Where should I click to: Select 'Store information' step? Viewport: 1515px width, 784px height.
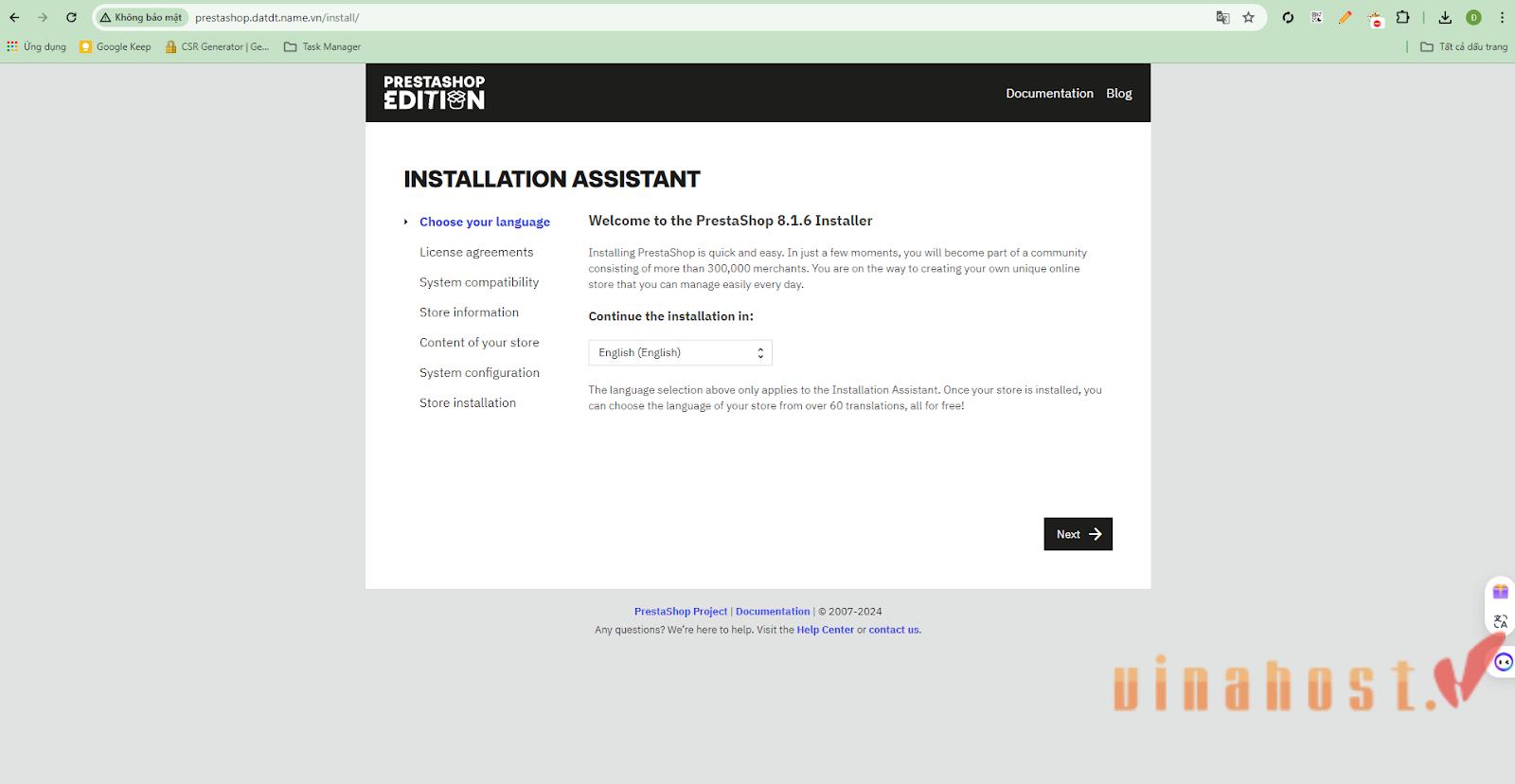tap(469, 312)
